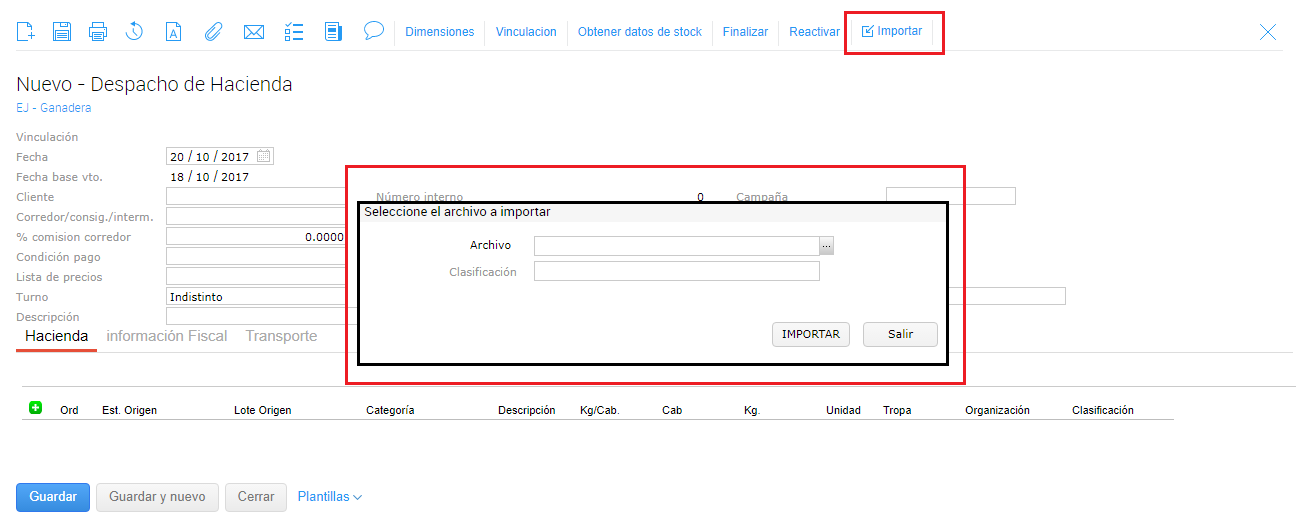This screenshot has width=1301, height=526.
Task: Browse file with Archivo ellipsis button
Action: (x=826, y=245)
